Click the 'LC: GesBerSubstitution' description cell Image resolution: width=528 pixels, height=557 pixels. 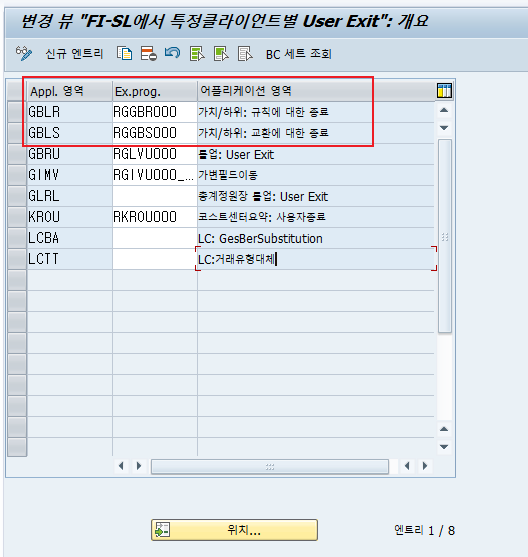[x=316, y=238]
